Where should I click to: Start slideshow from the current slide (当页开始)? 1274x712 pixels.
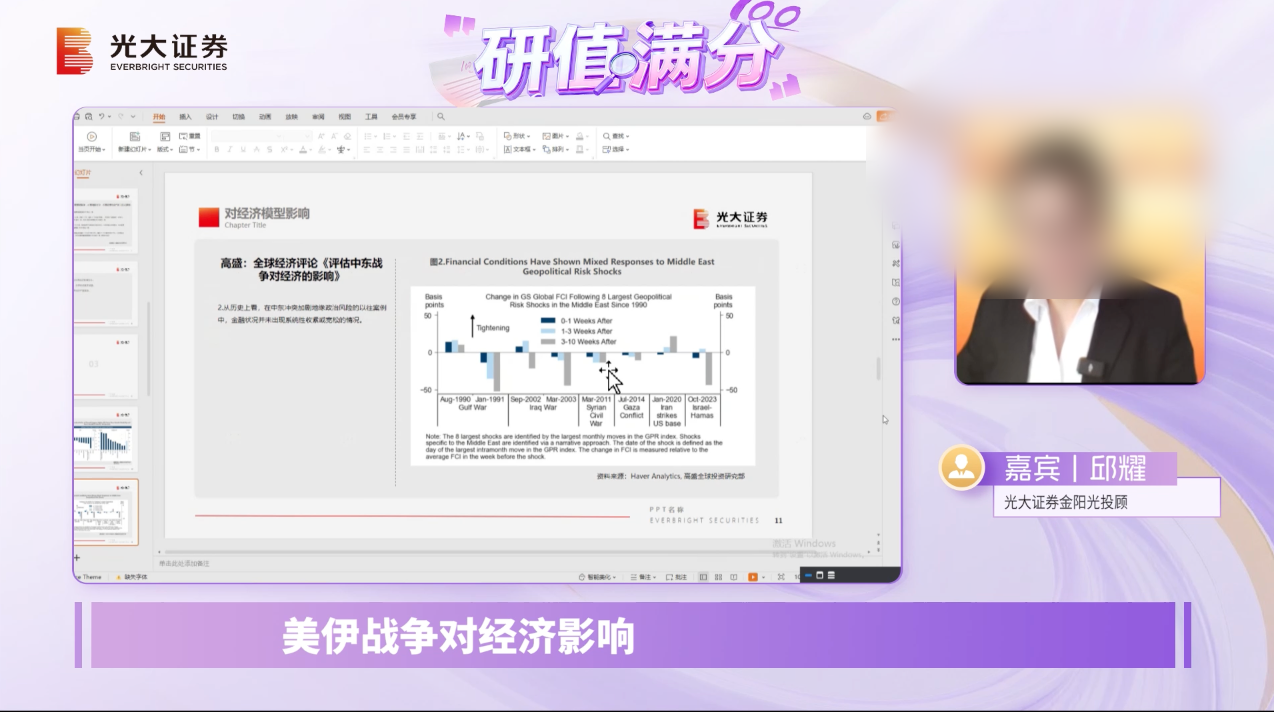click(92, 142)
